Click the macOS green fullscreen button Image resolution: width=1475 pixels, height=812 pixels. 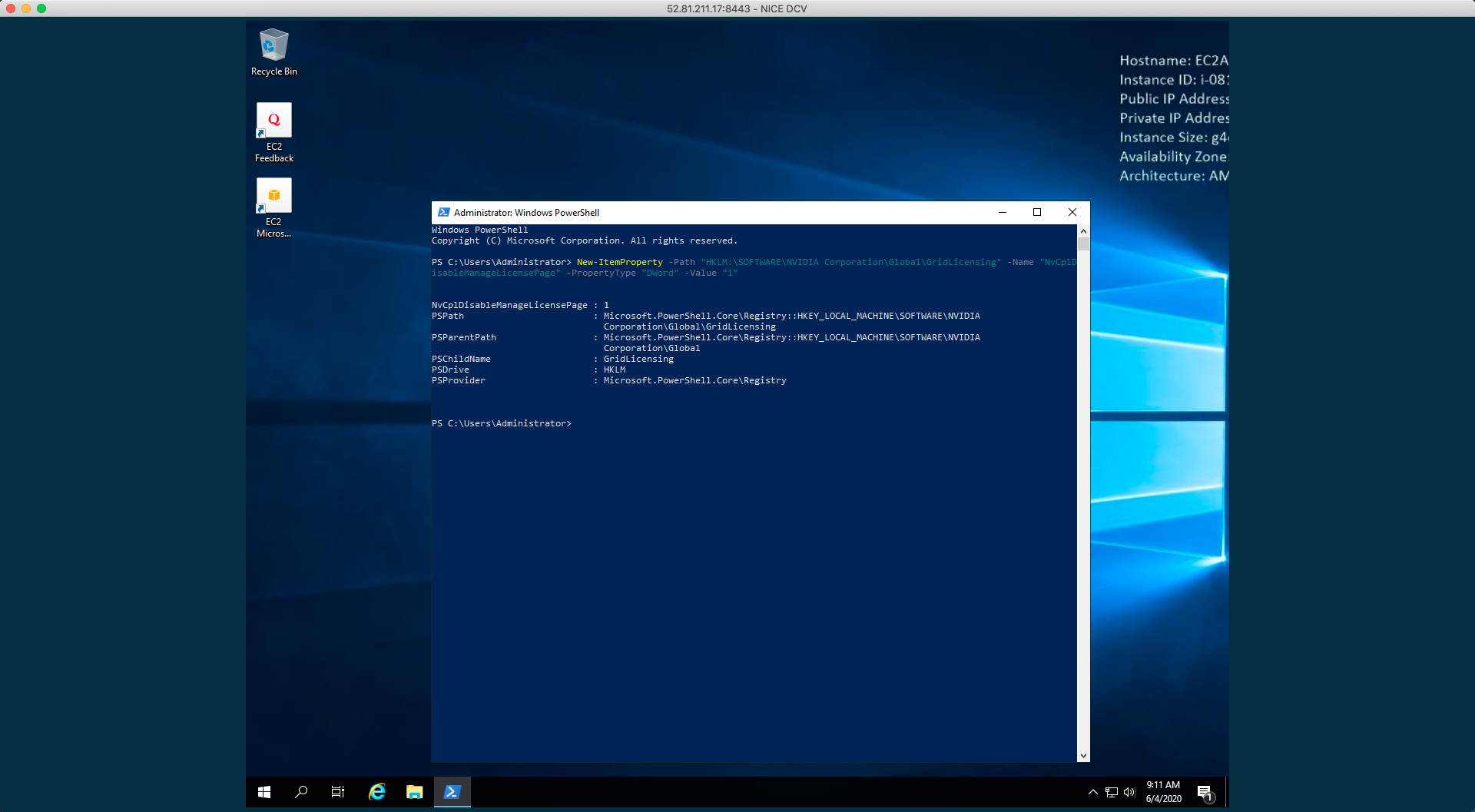[41, 8]
